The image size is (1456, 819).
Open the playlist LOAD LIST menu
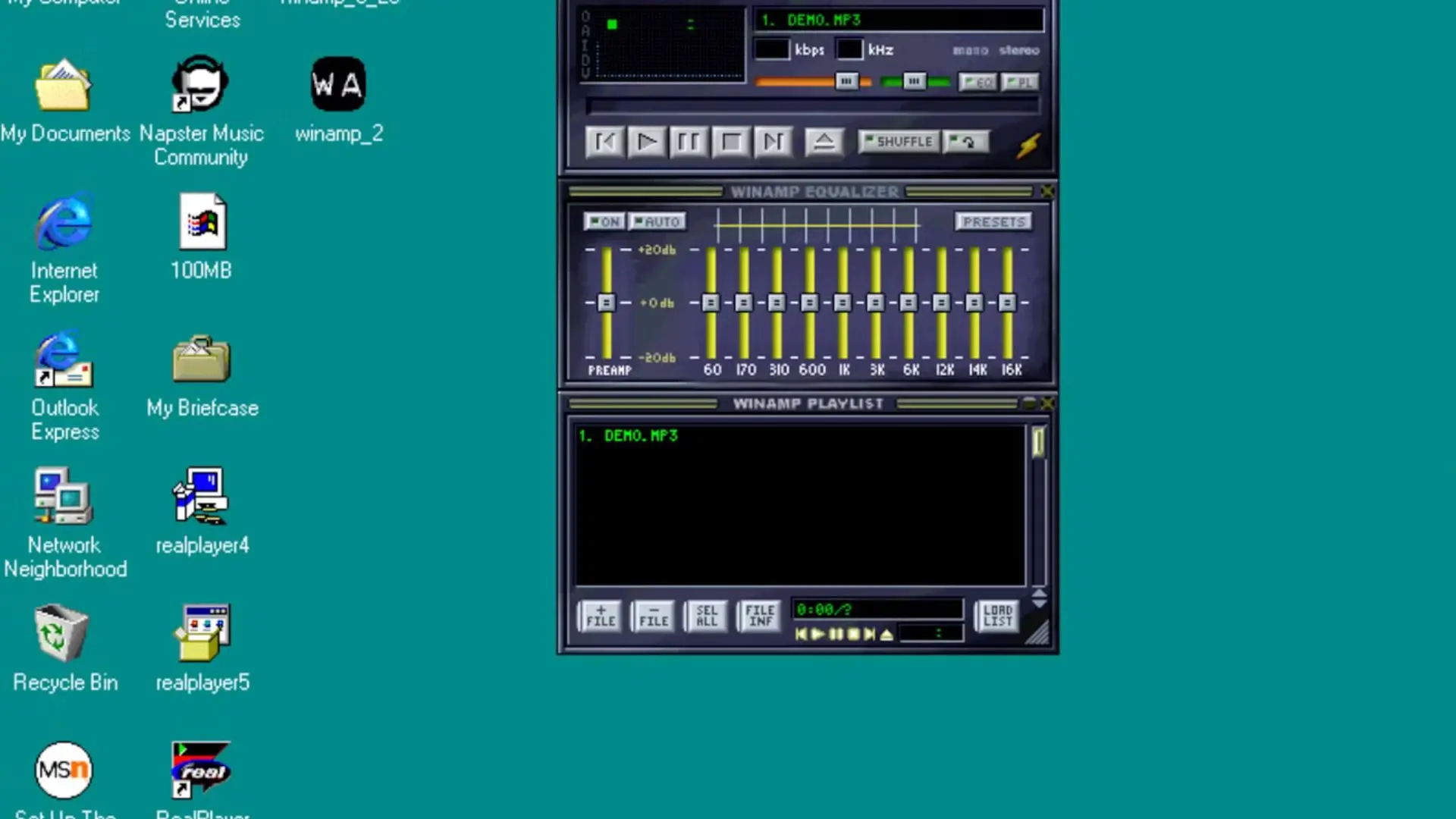coord(998,616)
